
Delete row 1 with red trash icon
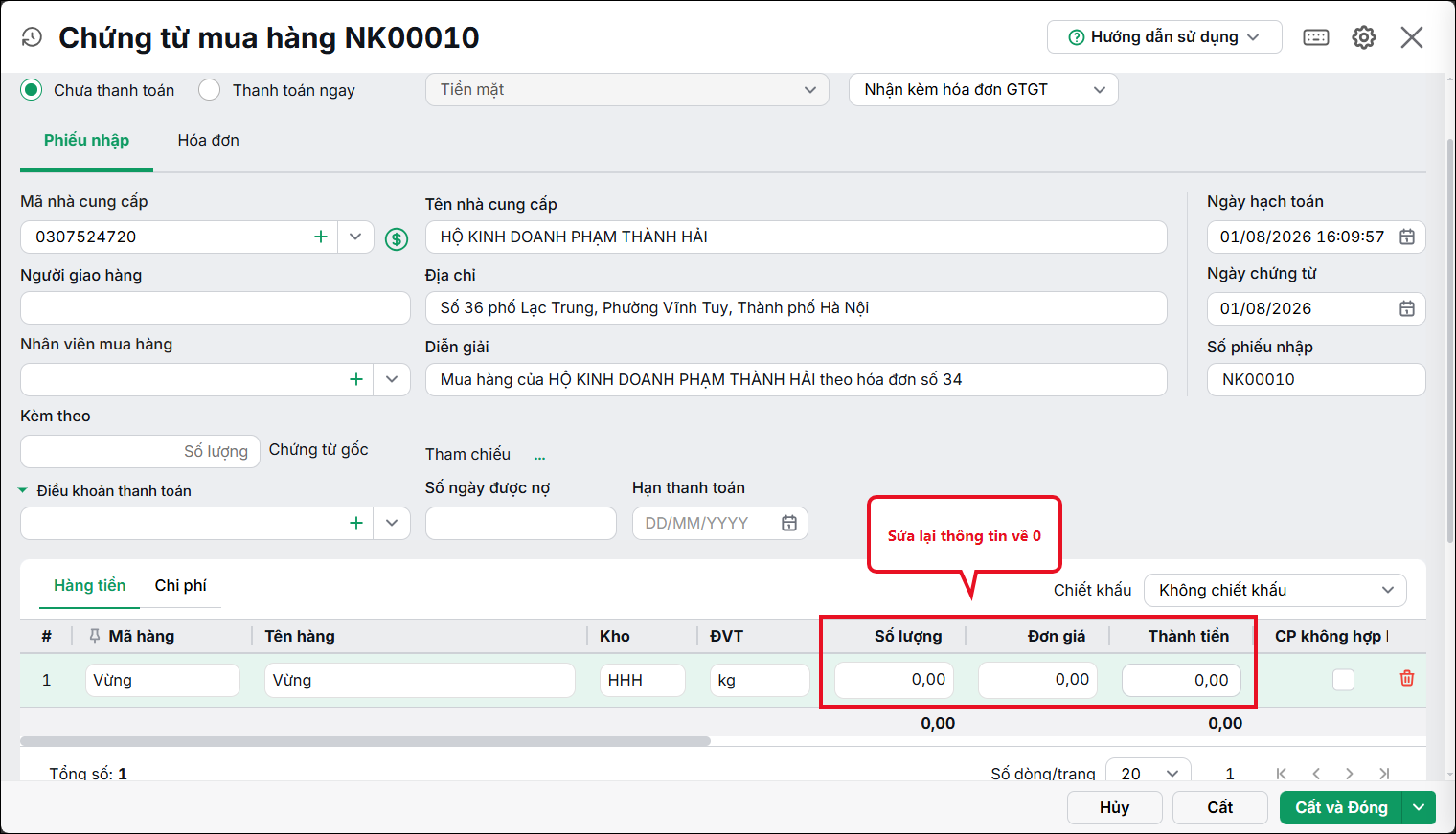(1407, 678)
